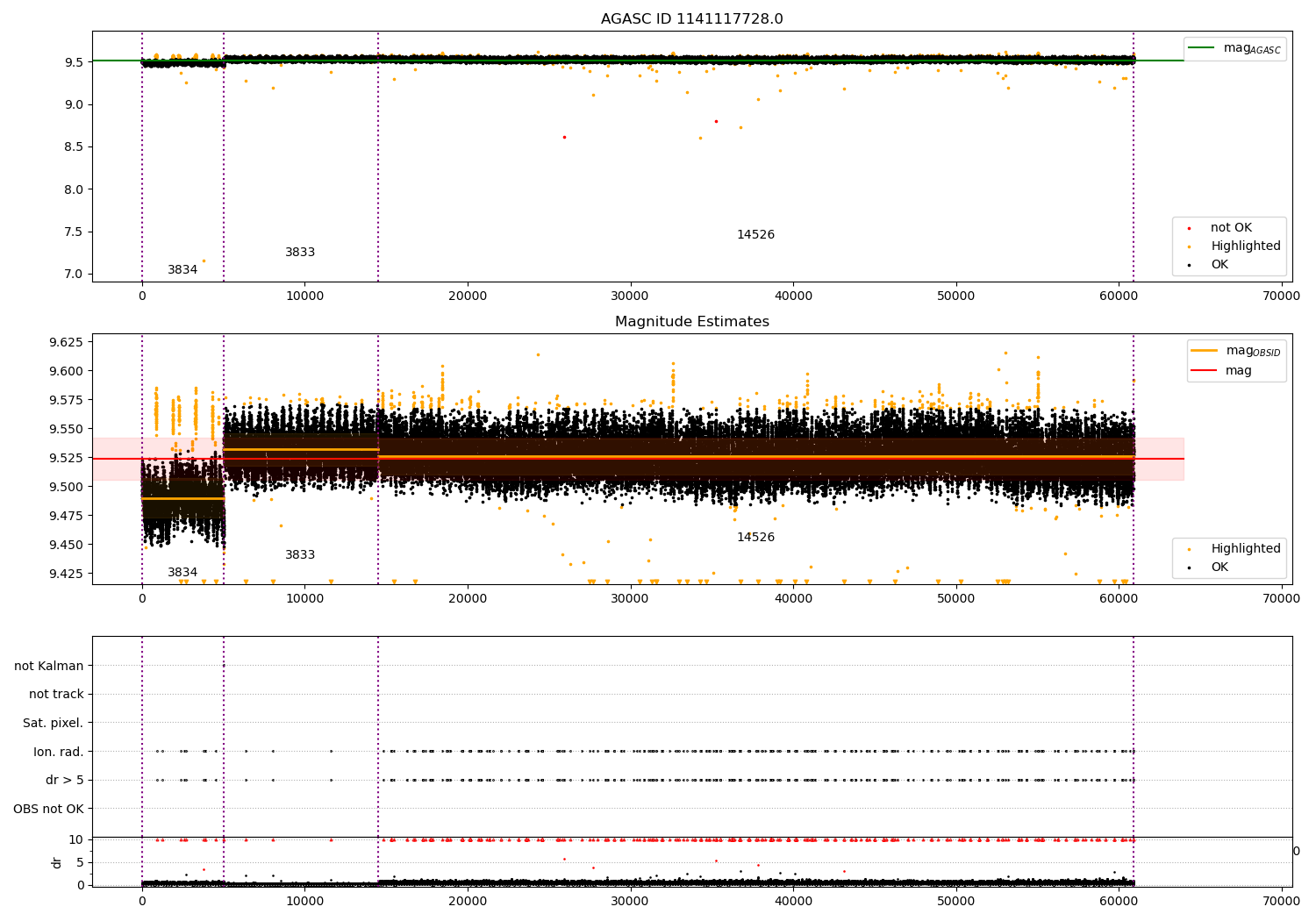The height and width of the screenshot is (921, 1316).
Task: Click obsid label 3833 in top plot
Action: pos(300,253)
